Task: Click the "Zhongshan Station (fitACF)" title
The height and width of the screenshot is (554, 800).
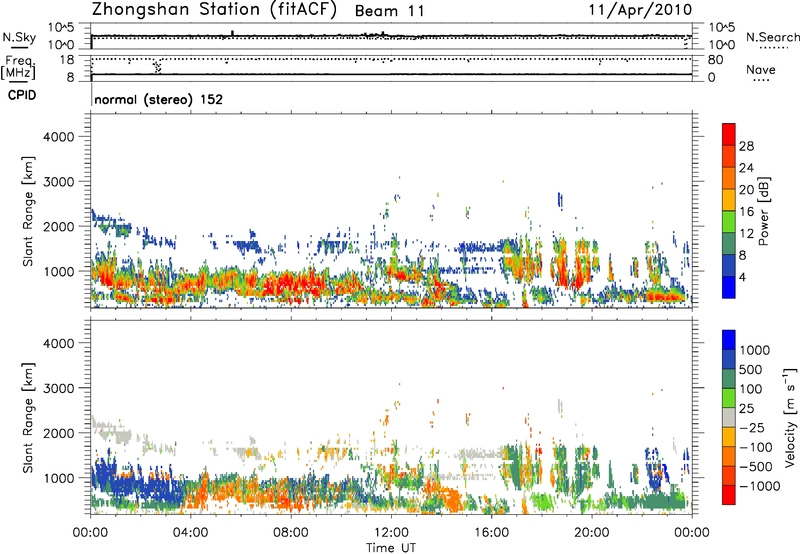Action: 214,10
